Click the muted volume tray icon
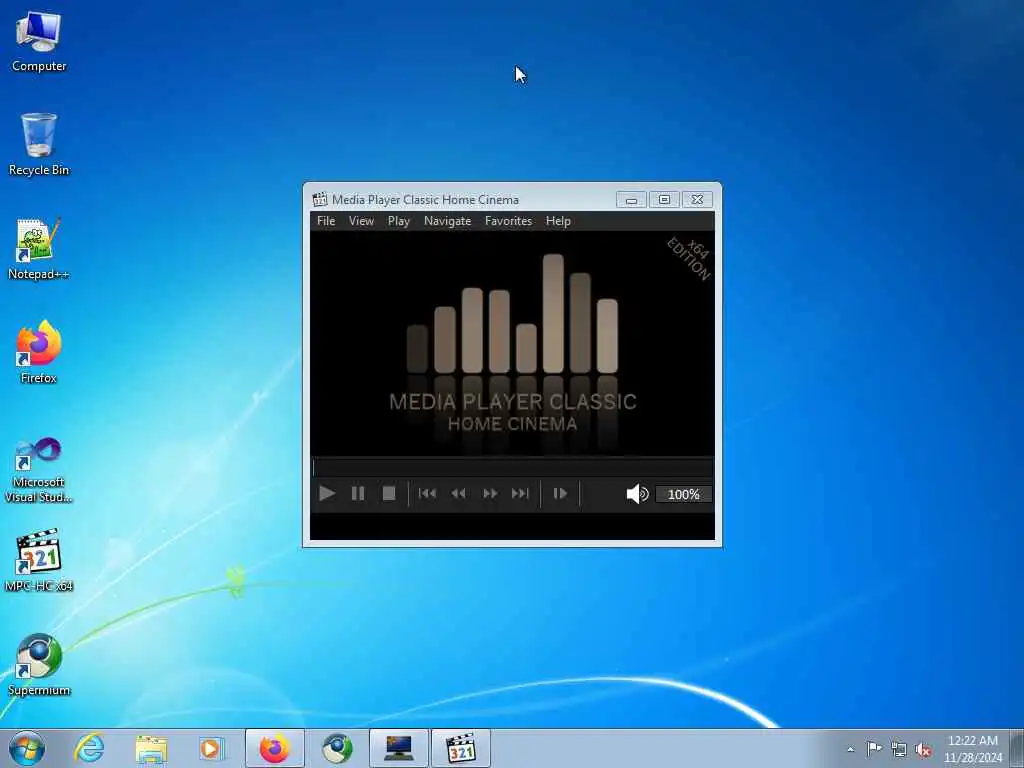 [923, 750]
